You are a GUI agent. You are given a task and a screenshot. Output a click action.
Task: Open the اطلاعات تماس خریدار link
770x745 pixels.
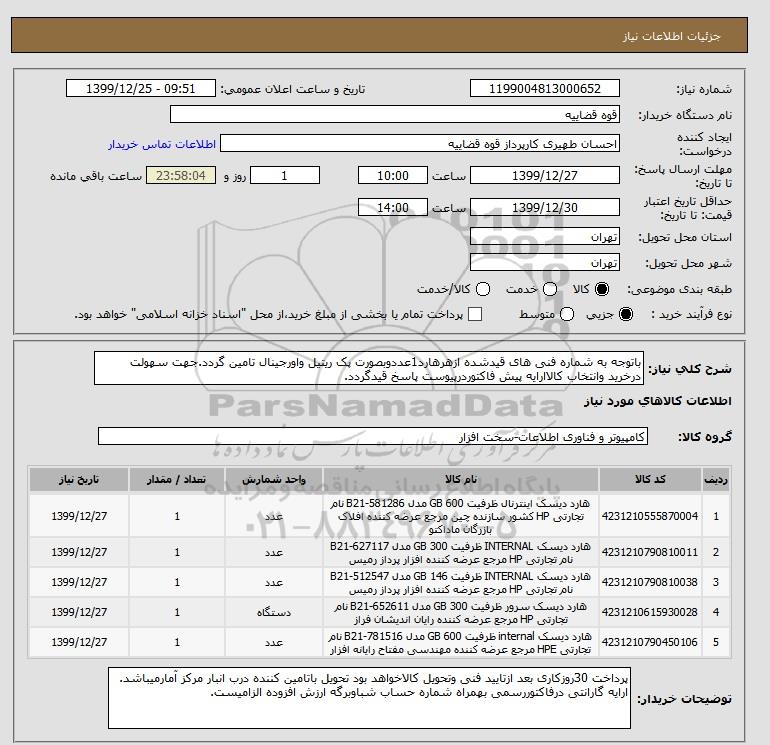(x=162, y=144)
